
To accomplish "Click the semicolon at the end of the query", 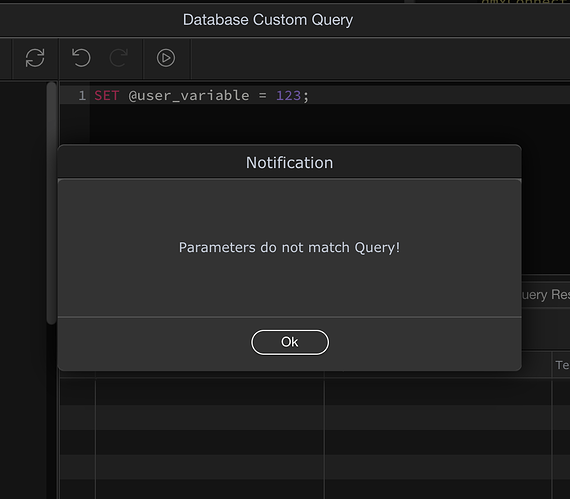I will click(x=306, y=96).
